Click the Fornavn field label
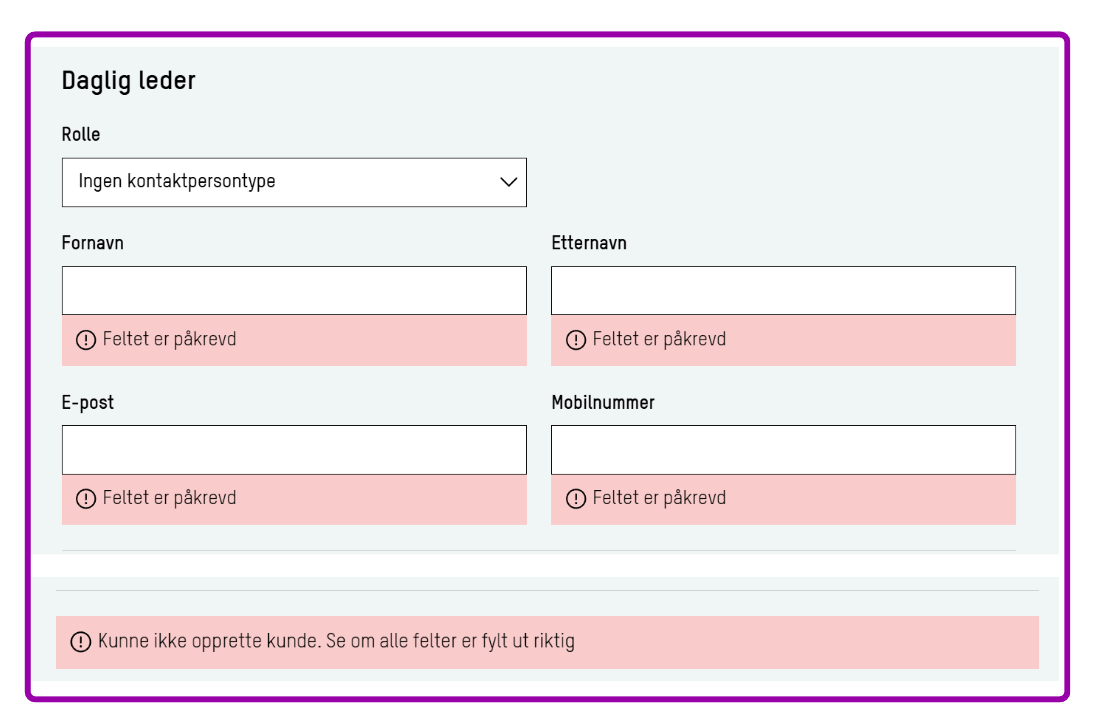The image size is (1095, 718). (93, 243)
